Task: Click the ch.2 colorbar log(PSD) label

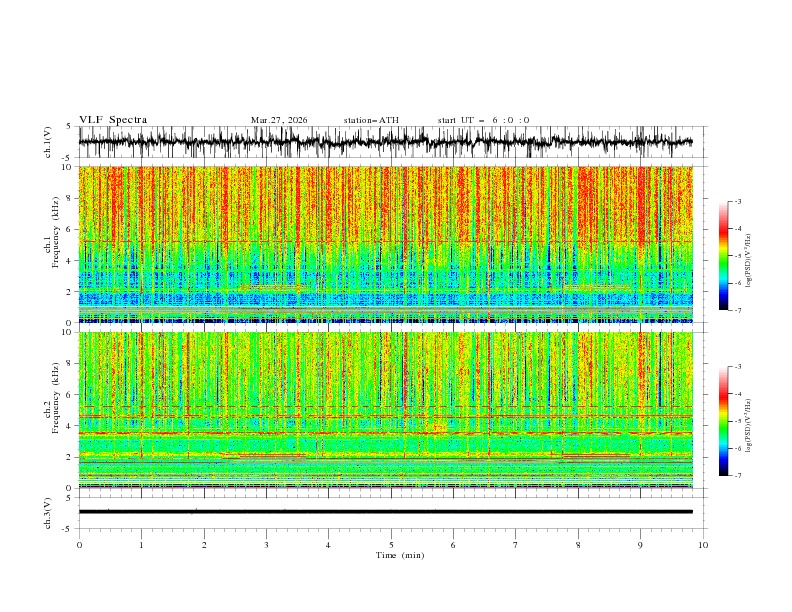Action: tap(748, 425)
